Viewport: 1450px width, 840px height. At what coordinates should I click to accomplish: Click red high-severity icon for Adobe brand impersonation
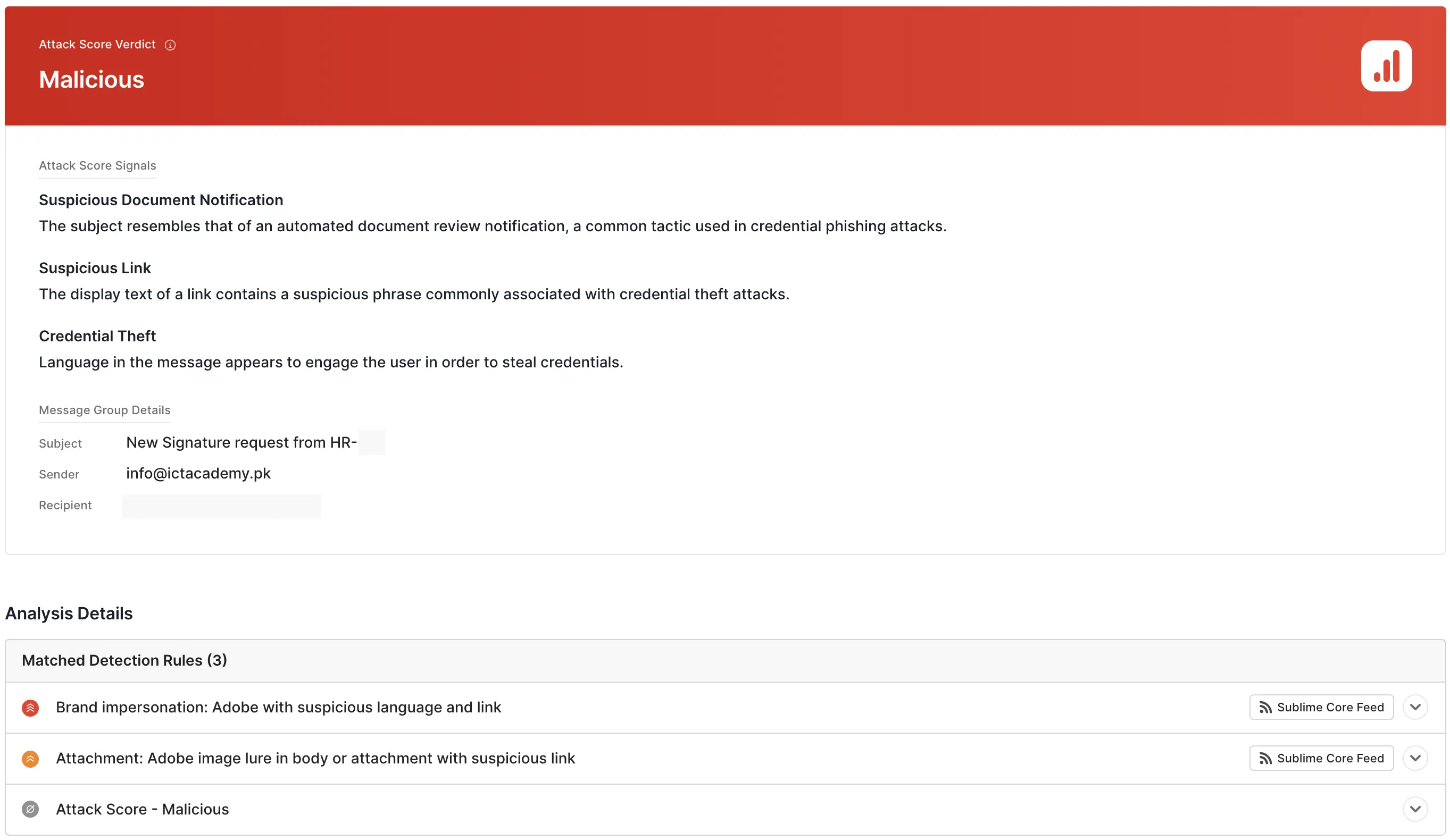(x=30, y=708)
